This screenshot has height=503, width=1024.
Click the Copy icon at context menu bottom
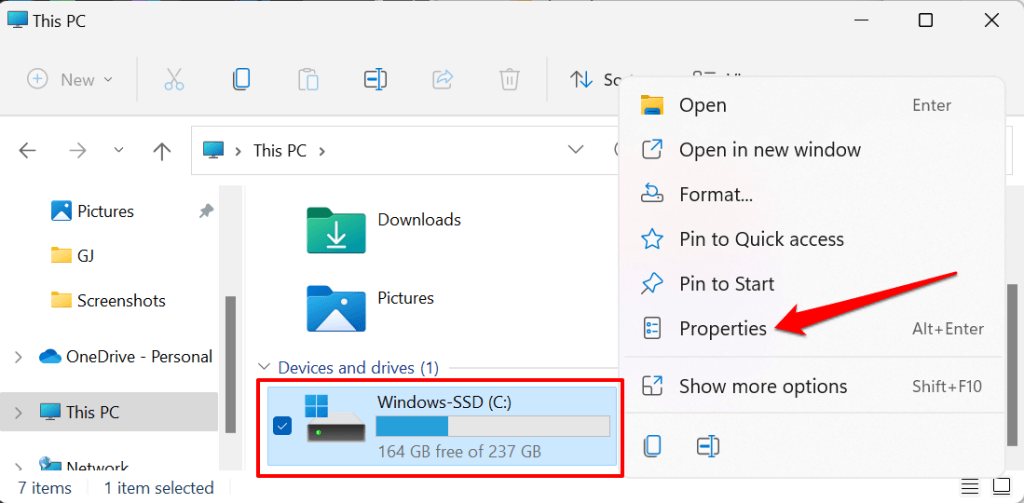(652, 446)
